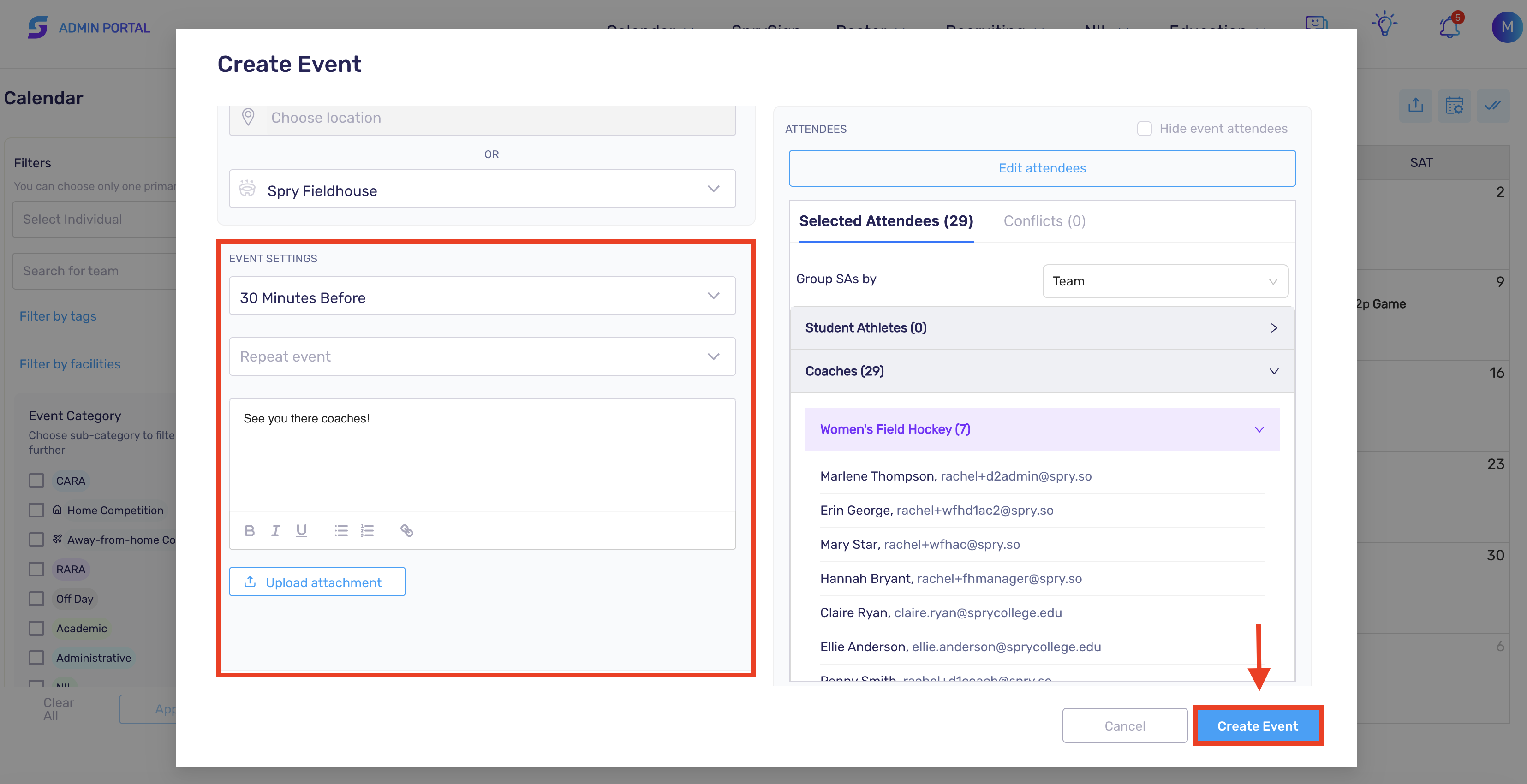Image resolution: width=1527 pixels, height=784 pixels.
Task: Check the Off Day category filter
Action: coord(37,599)
